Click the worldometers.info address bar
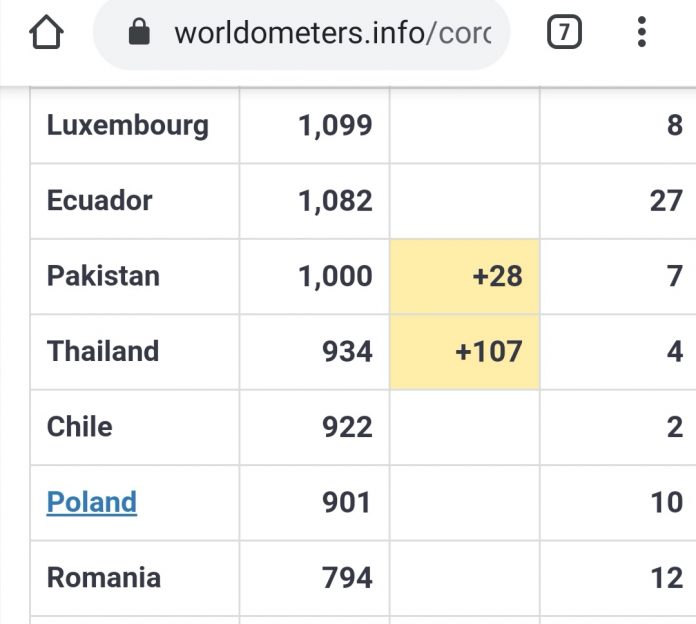The width and height of the screenshot is (696, 624). [x=332, y=34]
